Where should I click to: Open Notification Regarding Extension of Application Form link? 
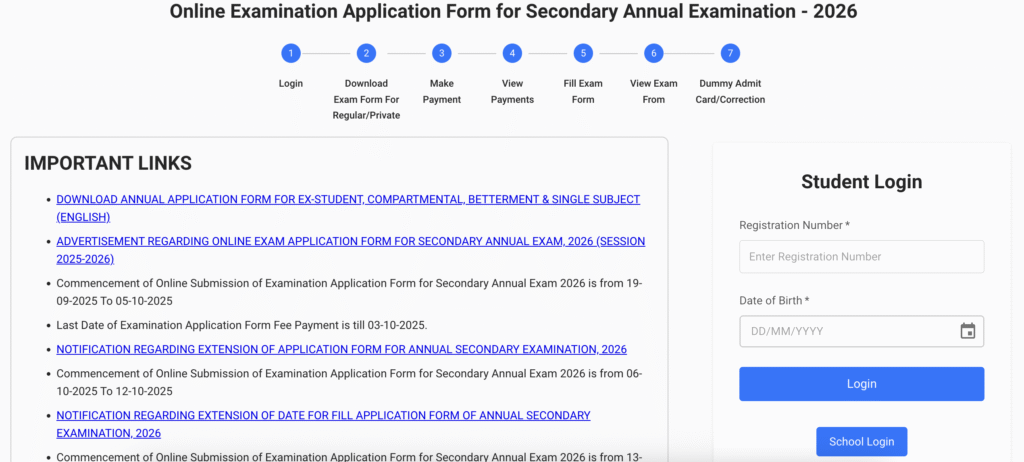point(341,349)
